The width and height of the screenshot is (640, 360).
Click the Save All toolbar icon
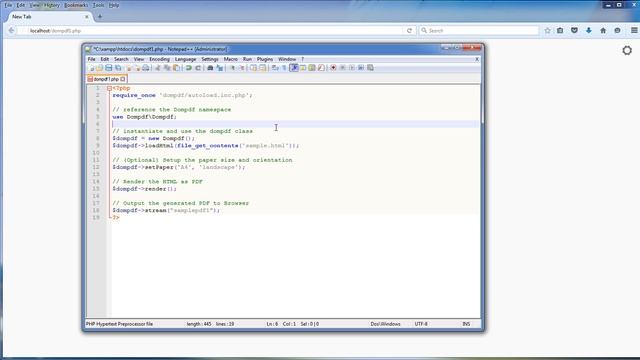(x=118, y=68)
